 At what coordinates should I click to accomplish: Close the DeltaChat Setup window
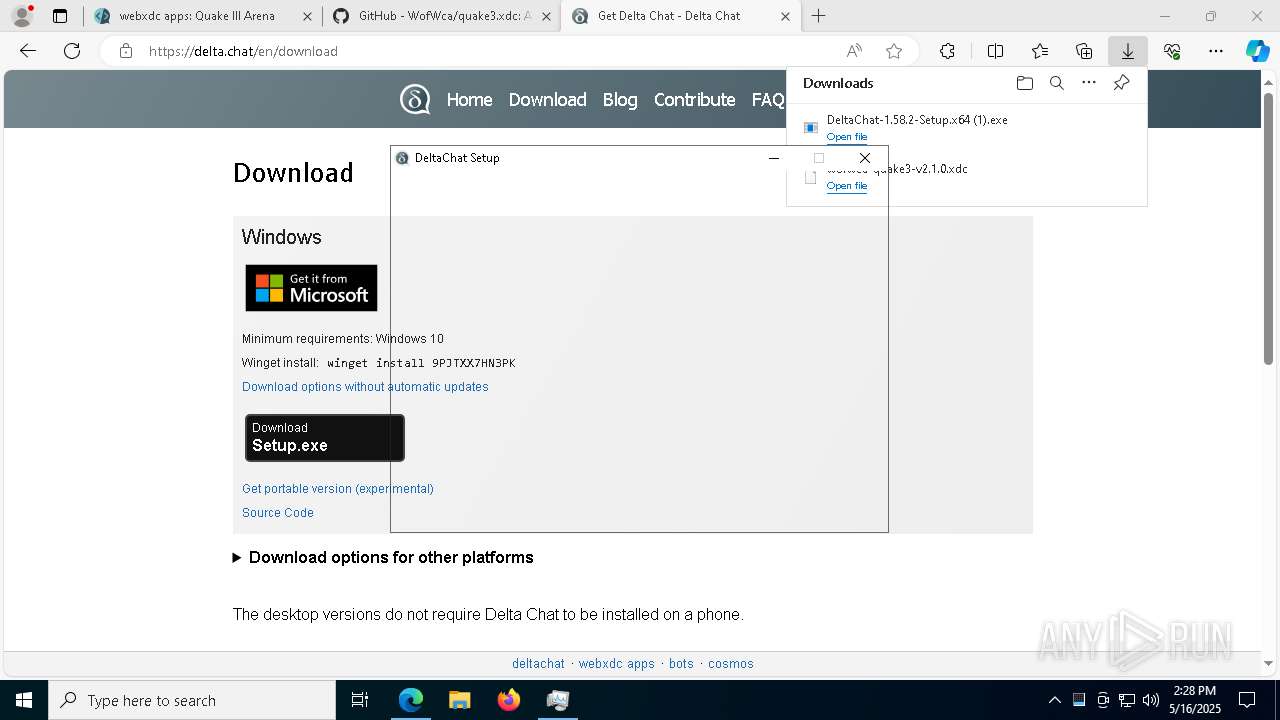click(x=865, y=158)
